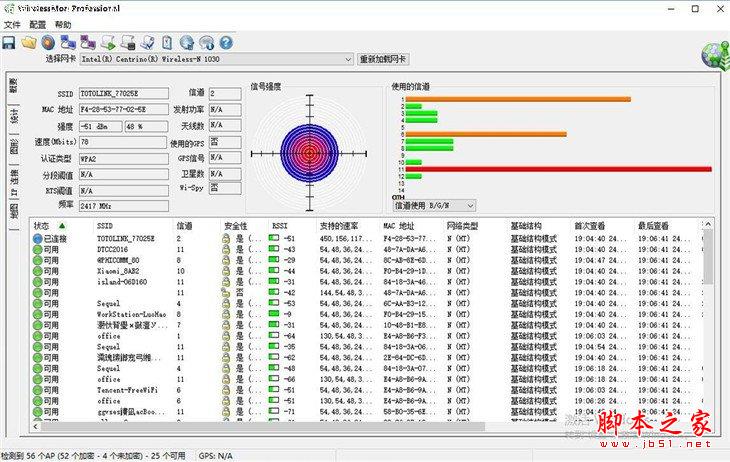Sort list by RSSI column header
The image size is (730, 462).
(x=280, y=226)
